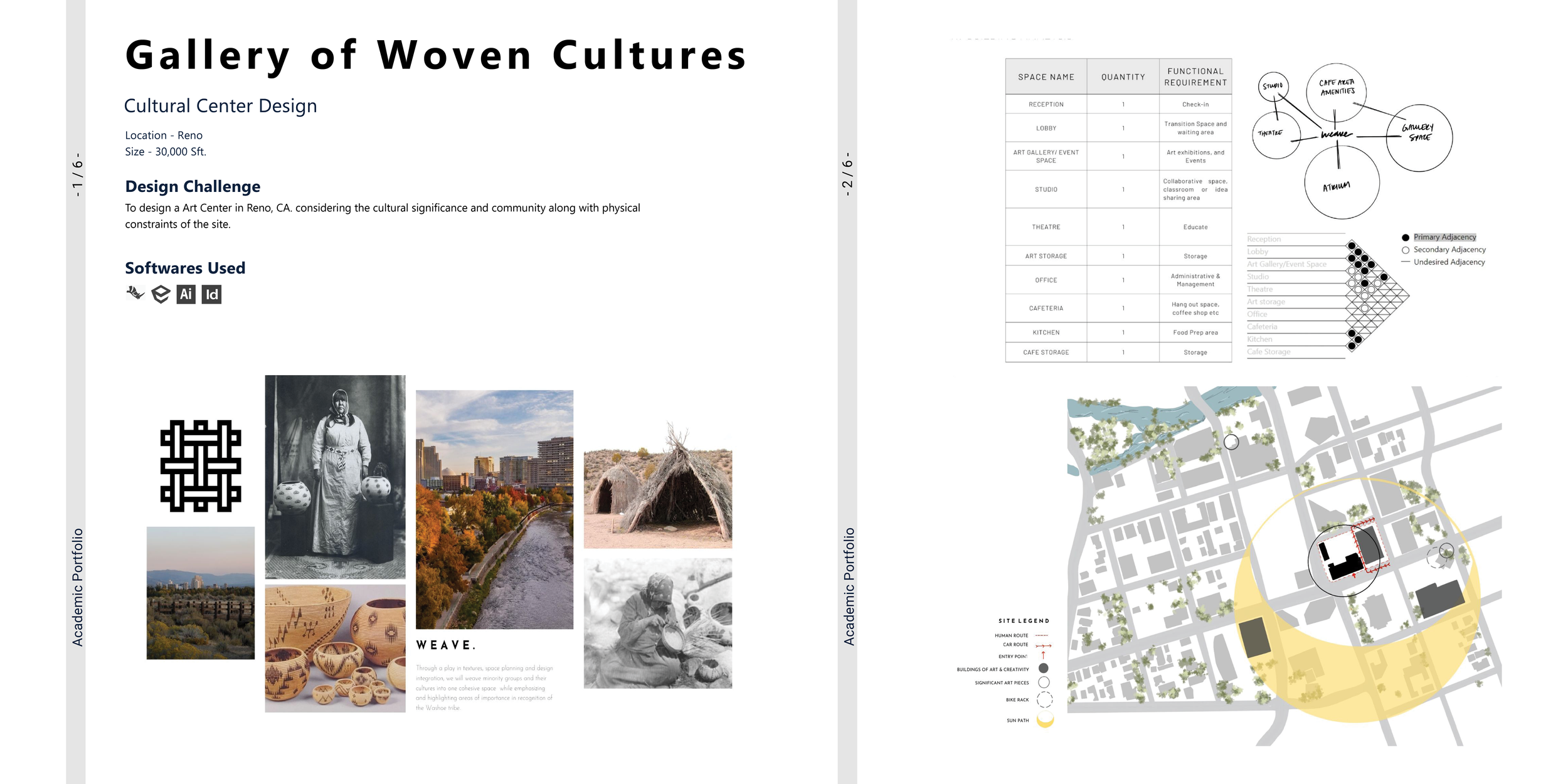Click the Significant Art Pieces hollow circle symbol

(1044, 682)
